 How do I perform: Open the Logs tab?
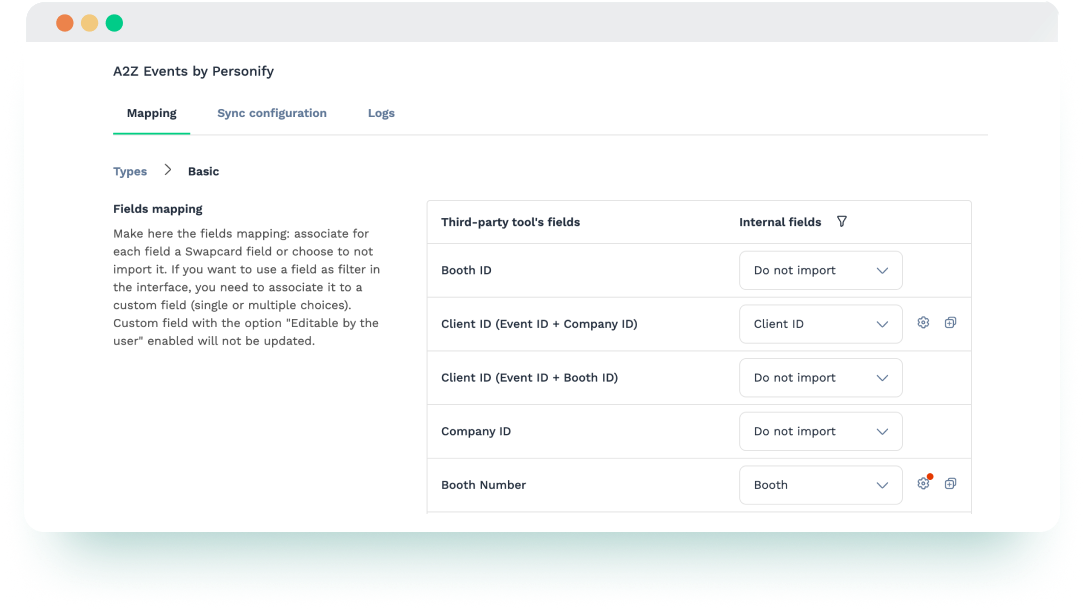(381, 113)
